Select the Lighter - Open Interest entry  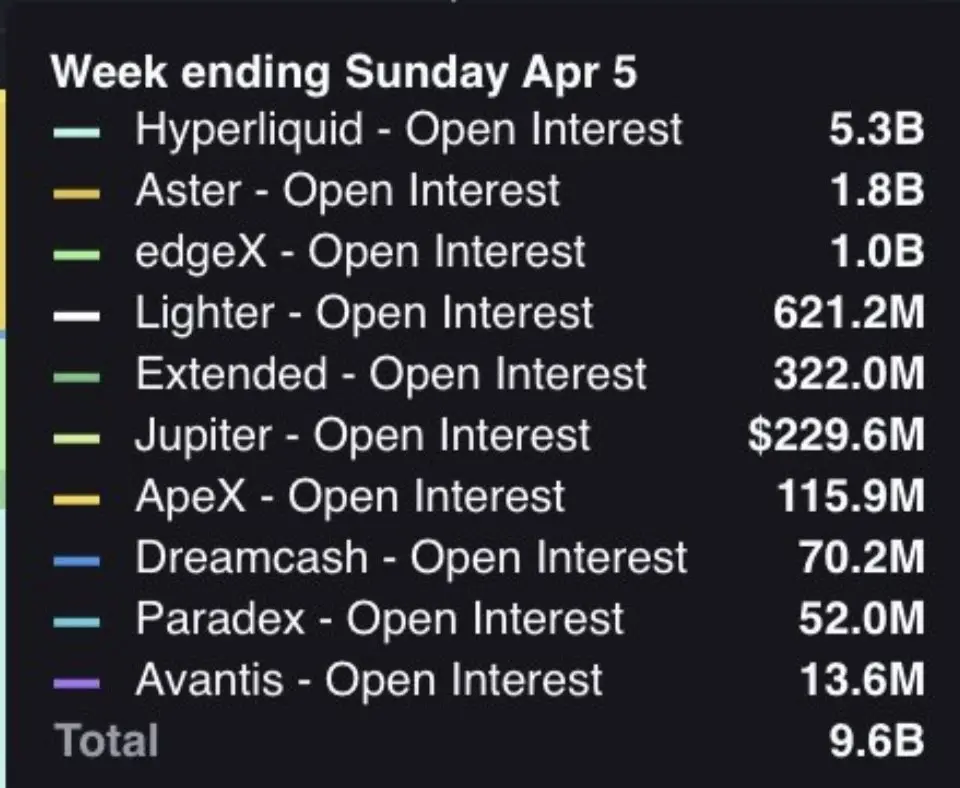(489, 313)
